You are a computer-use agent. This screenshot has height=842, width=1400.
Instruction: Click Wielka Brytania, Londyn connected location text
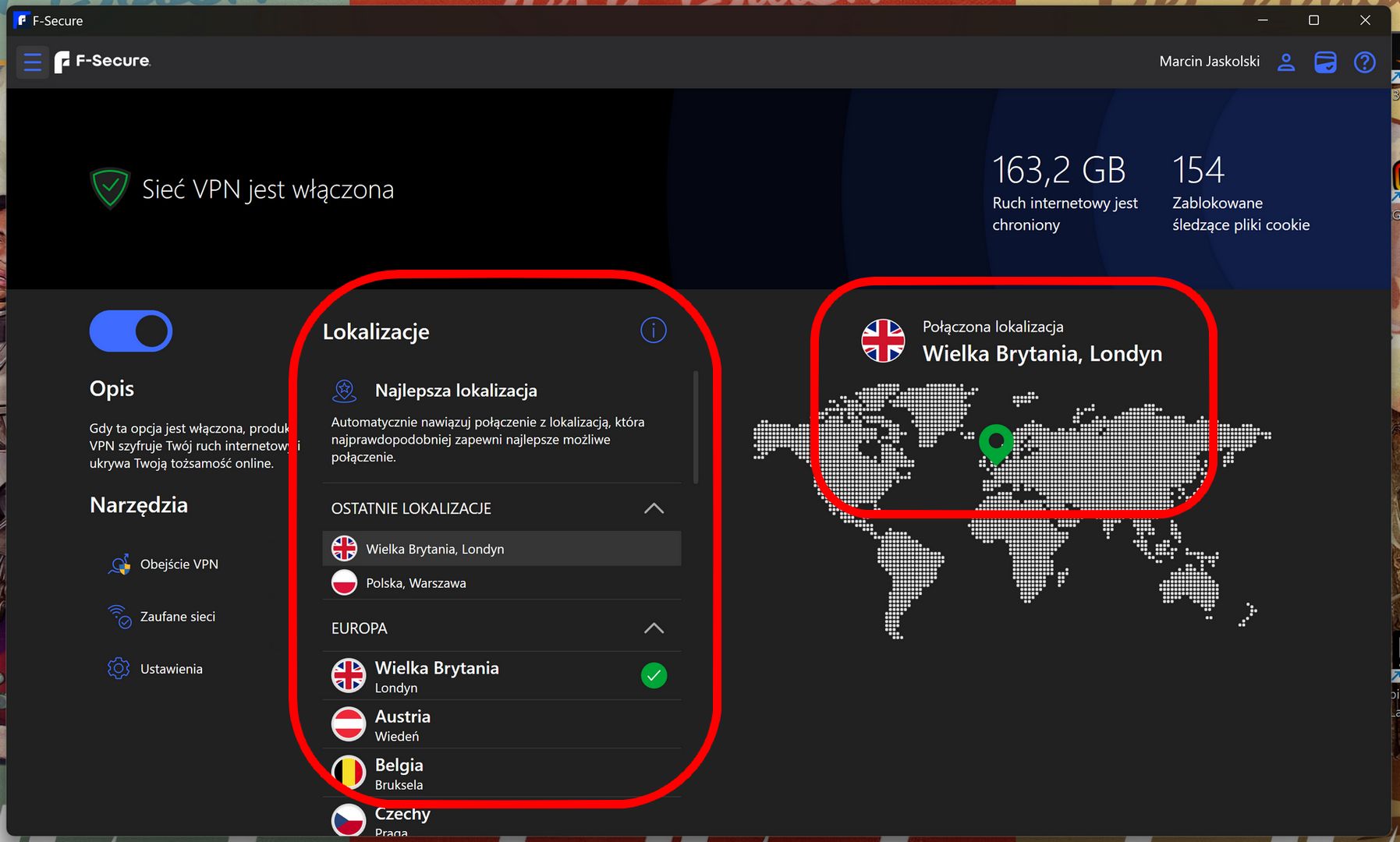tap(1042, 354)
